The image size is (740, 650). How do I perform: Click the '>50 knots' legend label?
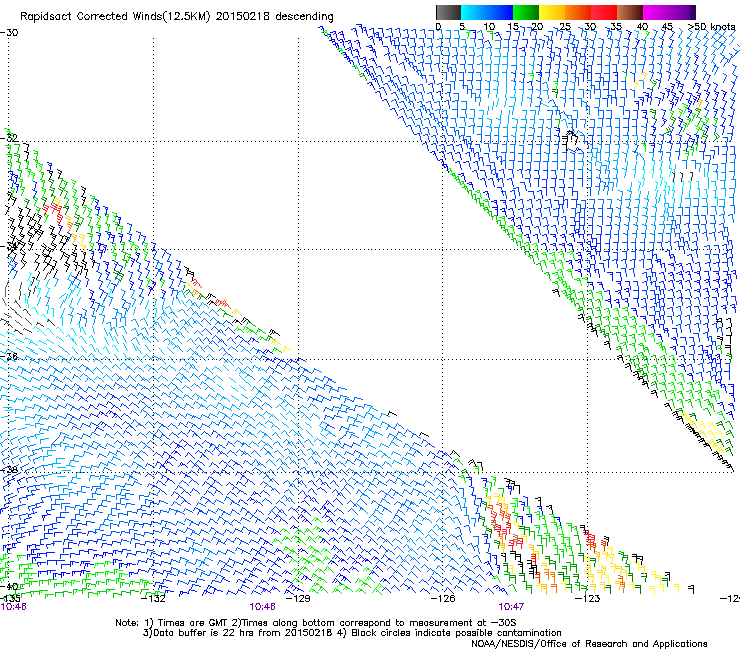click(712, 27)
